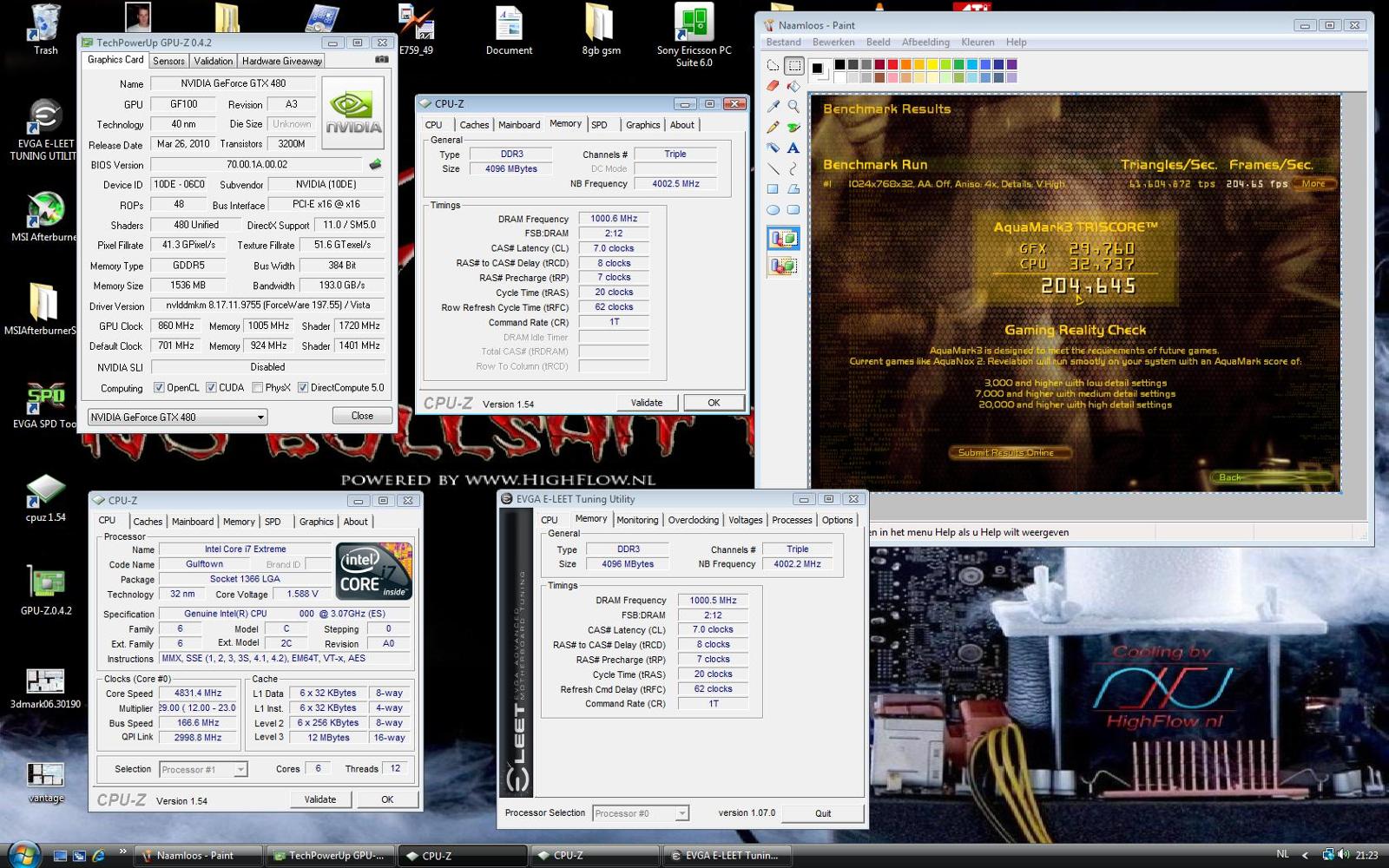
Task: Toggle the CUDA checkbox in GPU-Z
Action: [x=211, y=388]
